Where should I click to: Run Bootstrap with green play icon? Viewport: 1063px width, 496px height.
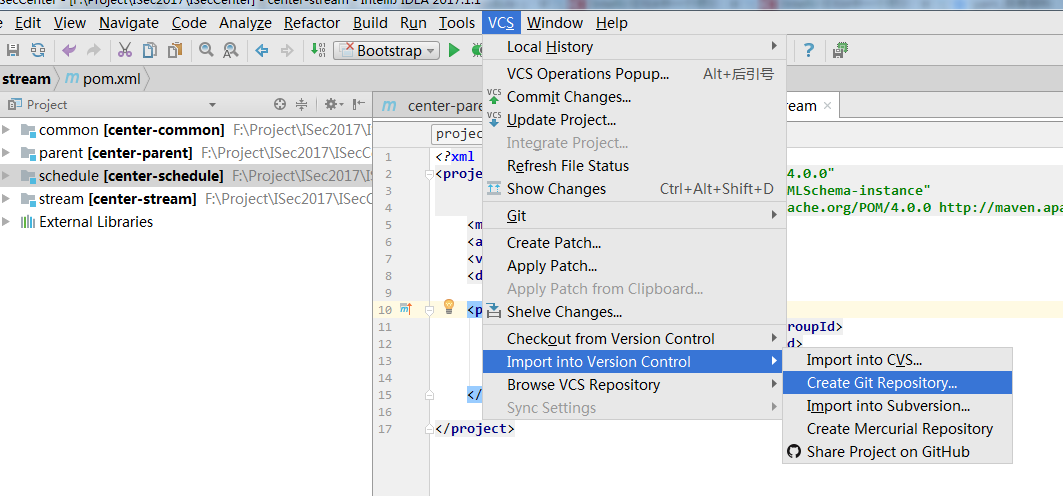(454, 50)
